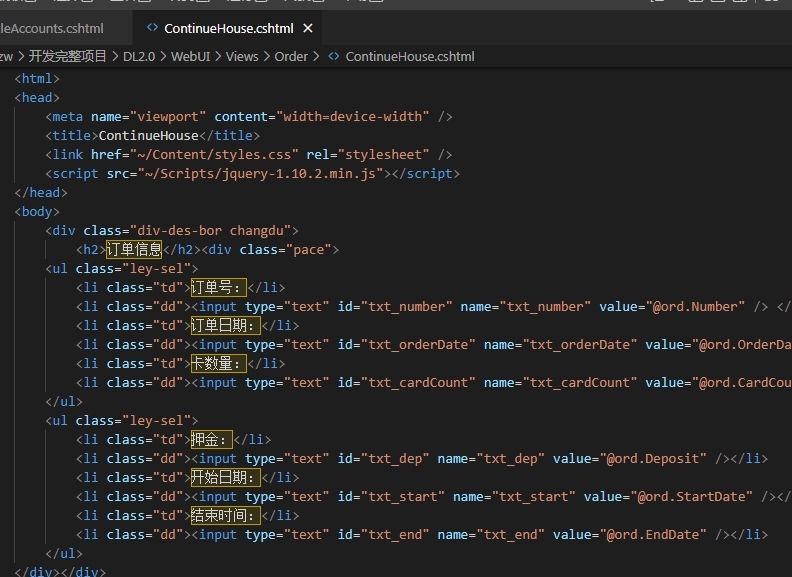Click the ContinueHouse.cshtml breadcrumb file name
Screen dimensions: 792x577
410,57
